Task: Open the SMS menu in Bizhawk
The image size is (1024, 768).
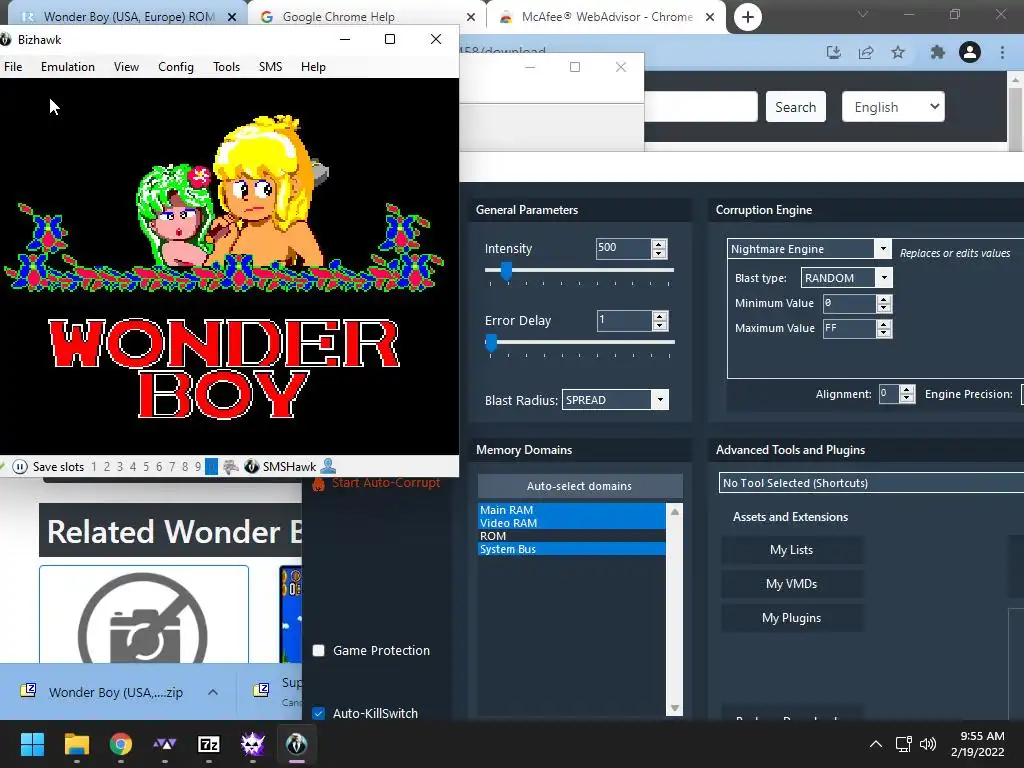Action: 270,67
